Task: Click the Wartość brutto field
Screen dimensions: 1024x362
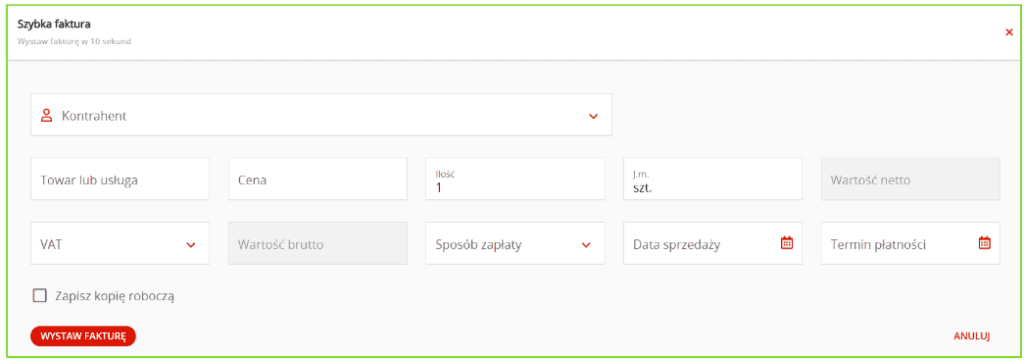Action: point(318,244)
